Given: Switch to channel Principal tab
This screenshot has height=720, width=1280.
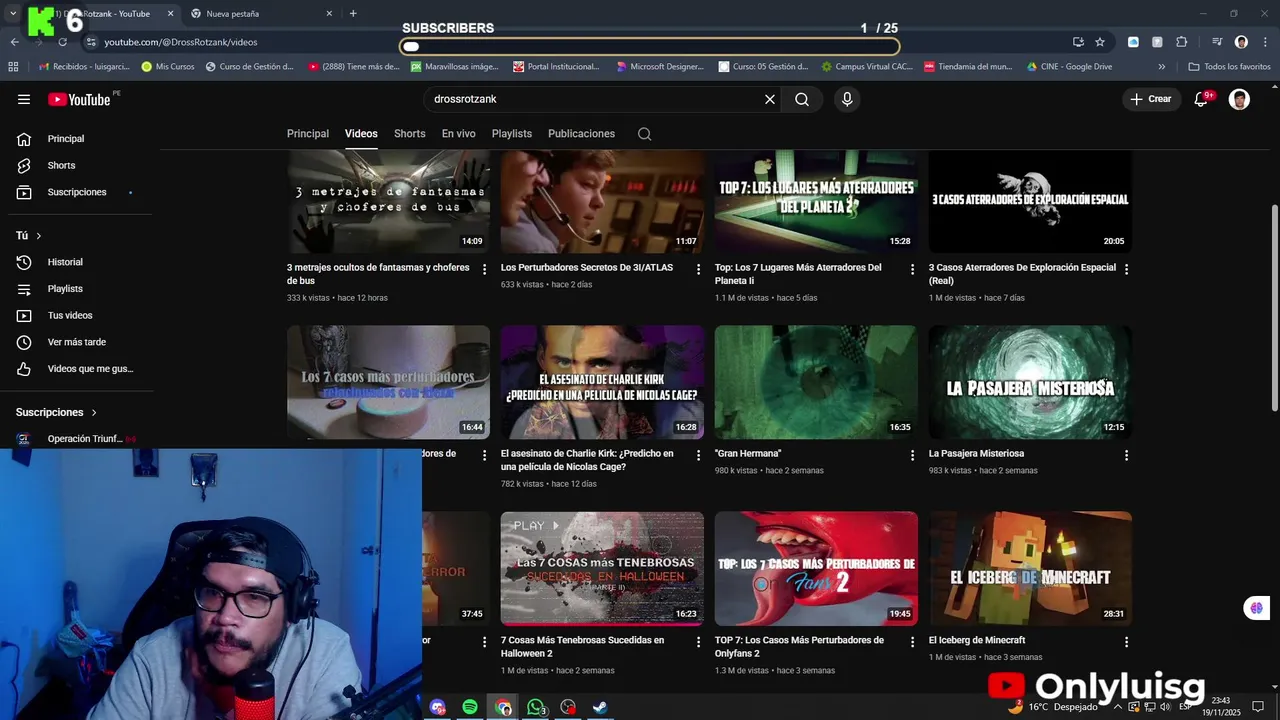Looking at the screenshot, I should coord(308,134).
